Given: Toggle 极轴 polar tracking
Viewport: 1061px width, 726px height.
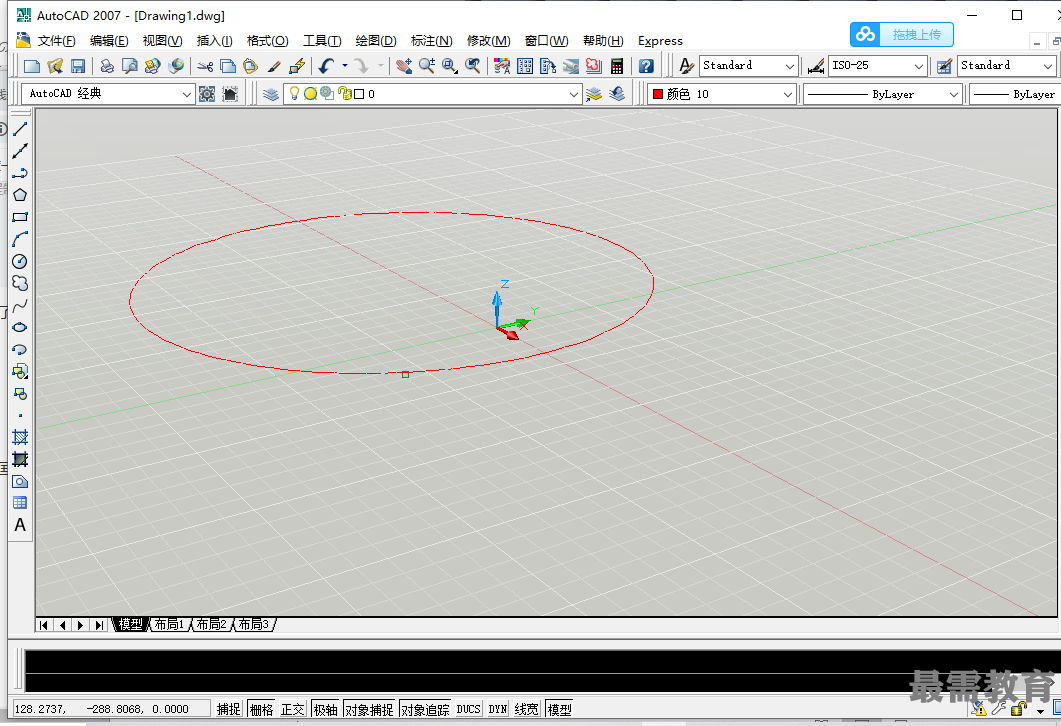Looking at the screenshot, I should (325, 709).
